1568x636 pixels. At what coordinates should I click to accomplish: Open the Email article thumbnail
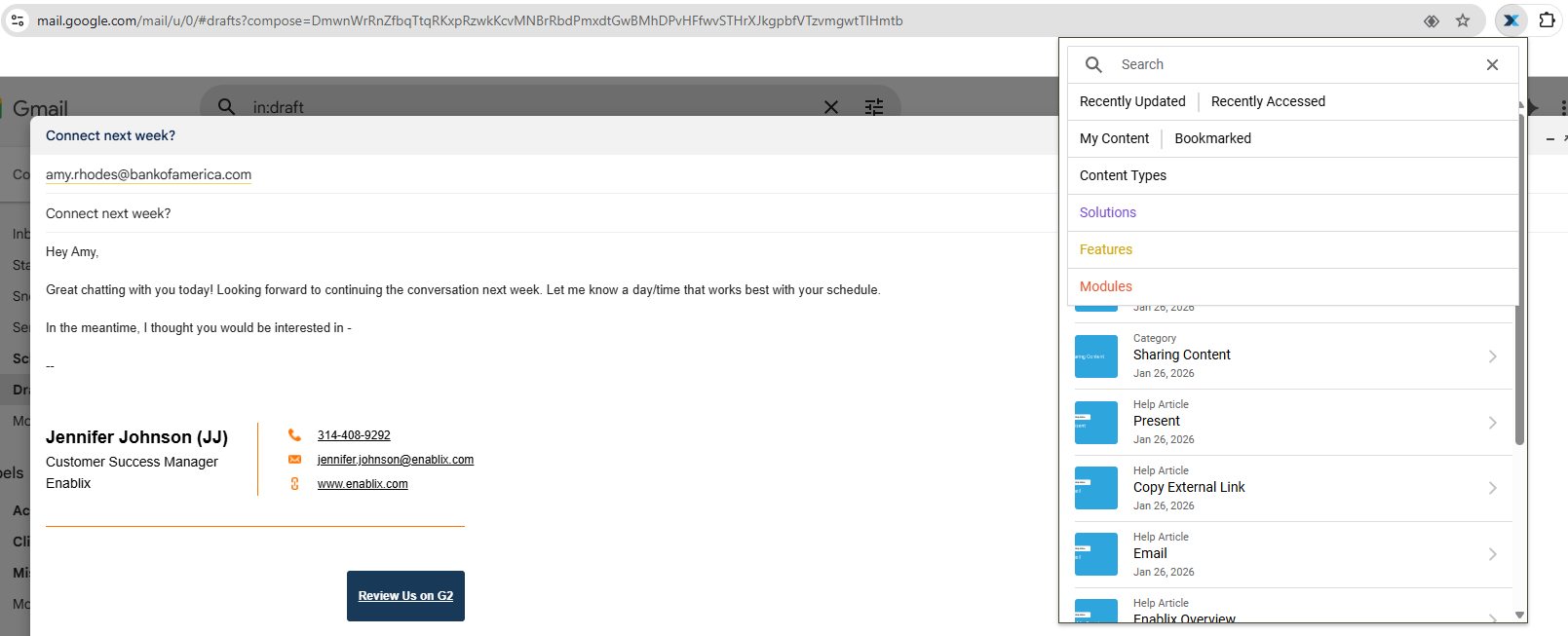[1096, 554]
